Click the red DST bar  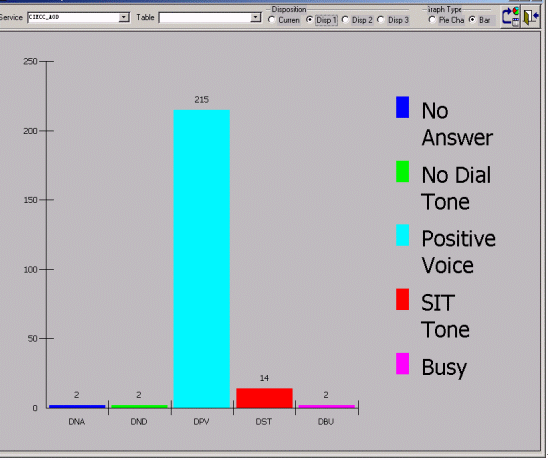point(264,398)
